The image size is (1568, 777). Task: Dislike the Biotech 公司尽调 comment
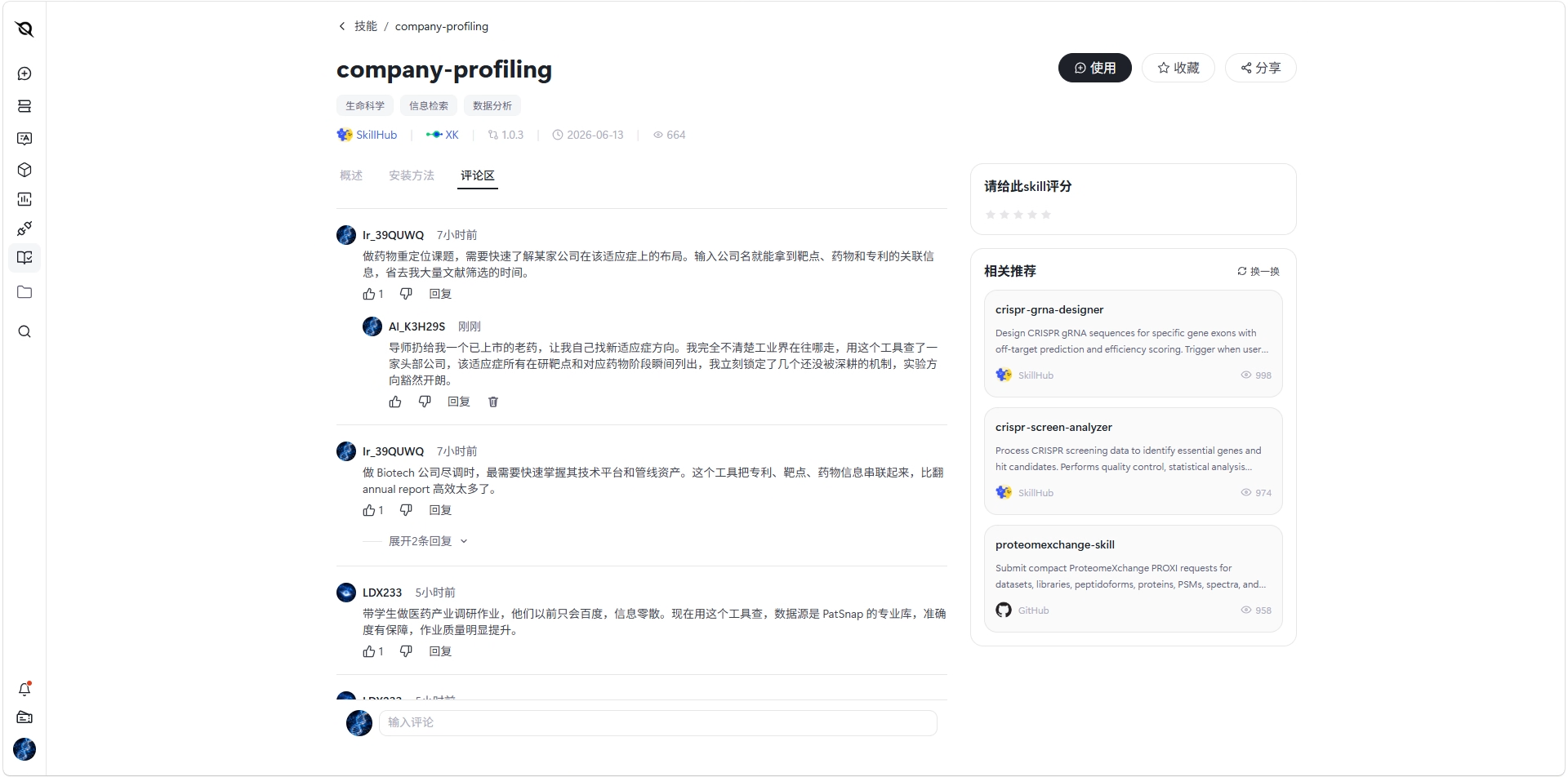pos(406,510)
